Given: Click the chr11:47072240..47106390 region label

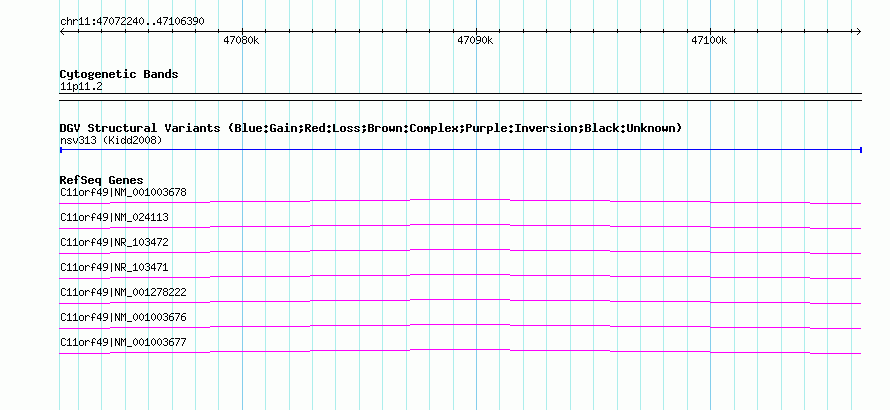Looking at the screenshot, I should [132, 22].
